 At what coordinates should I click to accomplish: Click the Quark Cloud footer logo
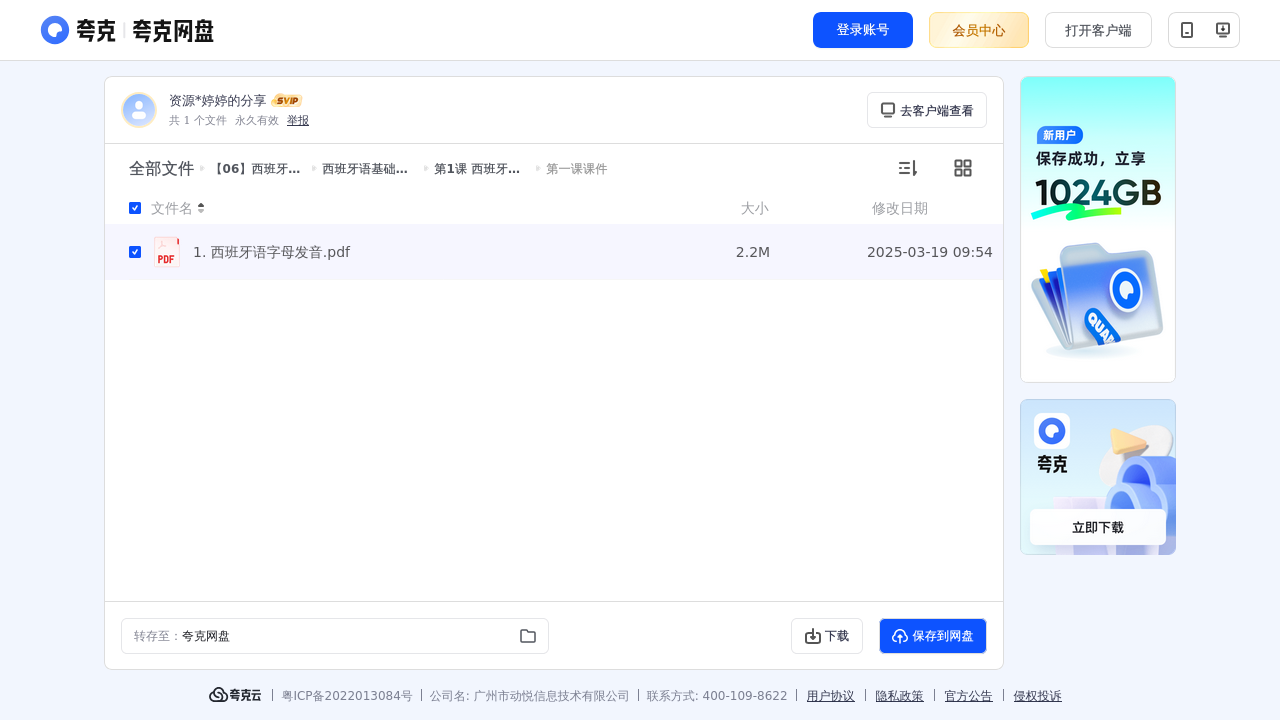click(235, 695)
